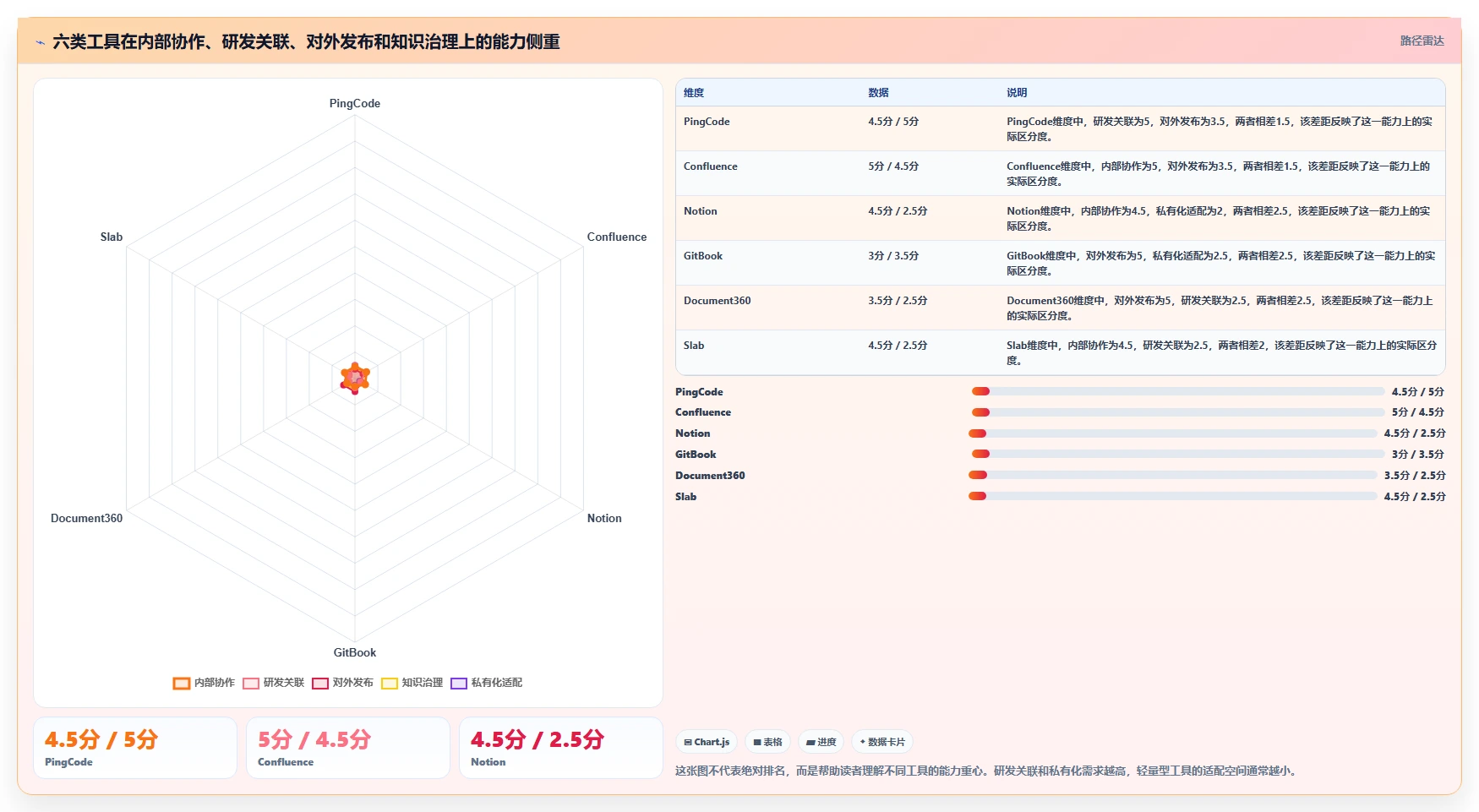This screenshot has width=1479, height=812.
Task: Toggle the 内部协作 legend swatch
Action: coord(182,684)
